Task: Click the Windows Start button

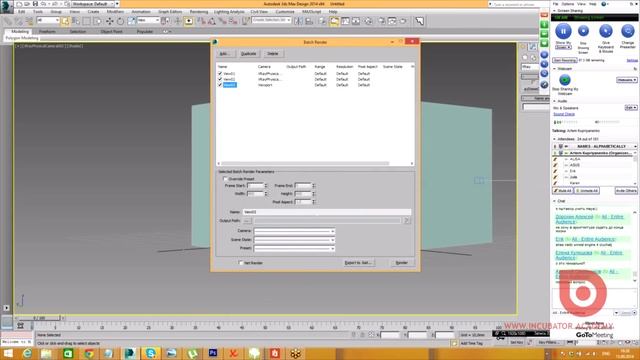Action: [8, 353]
